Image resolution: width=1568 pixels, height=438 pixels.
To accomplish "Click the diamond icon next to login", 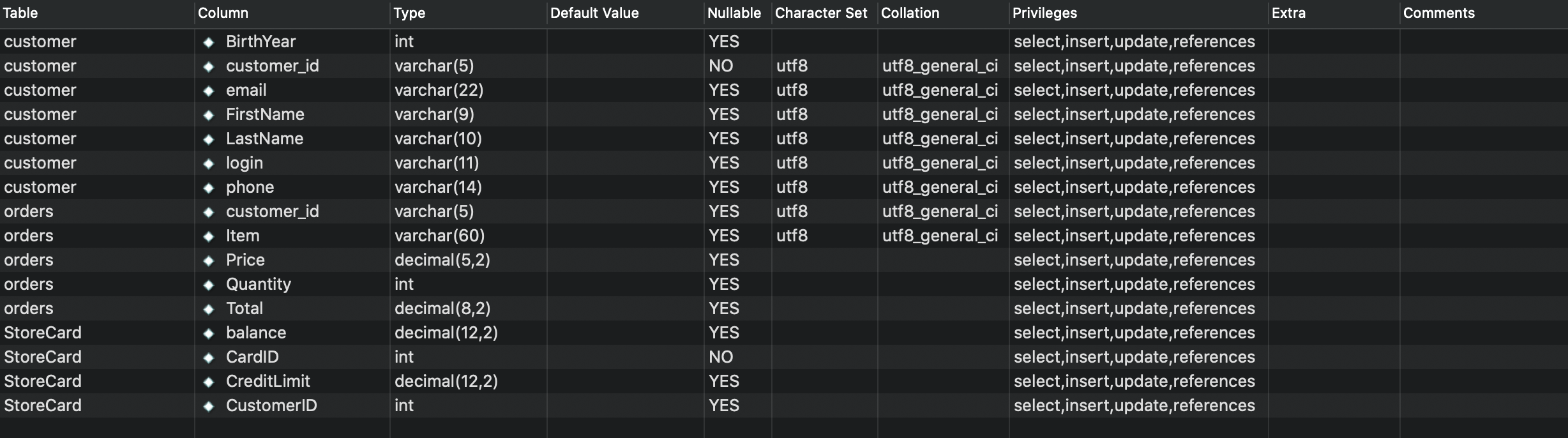I will pyautogui.click(x=208, y=163).
